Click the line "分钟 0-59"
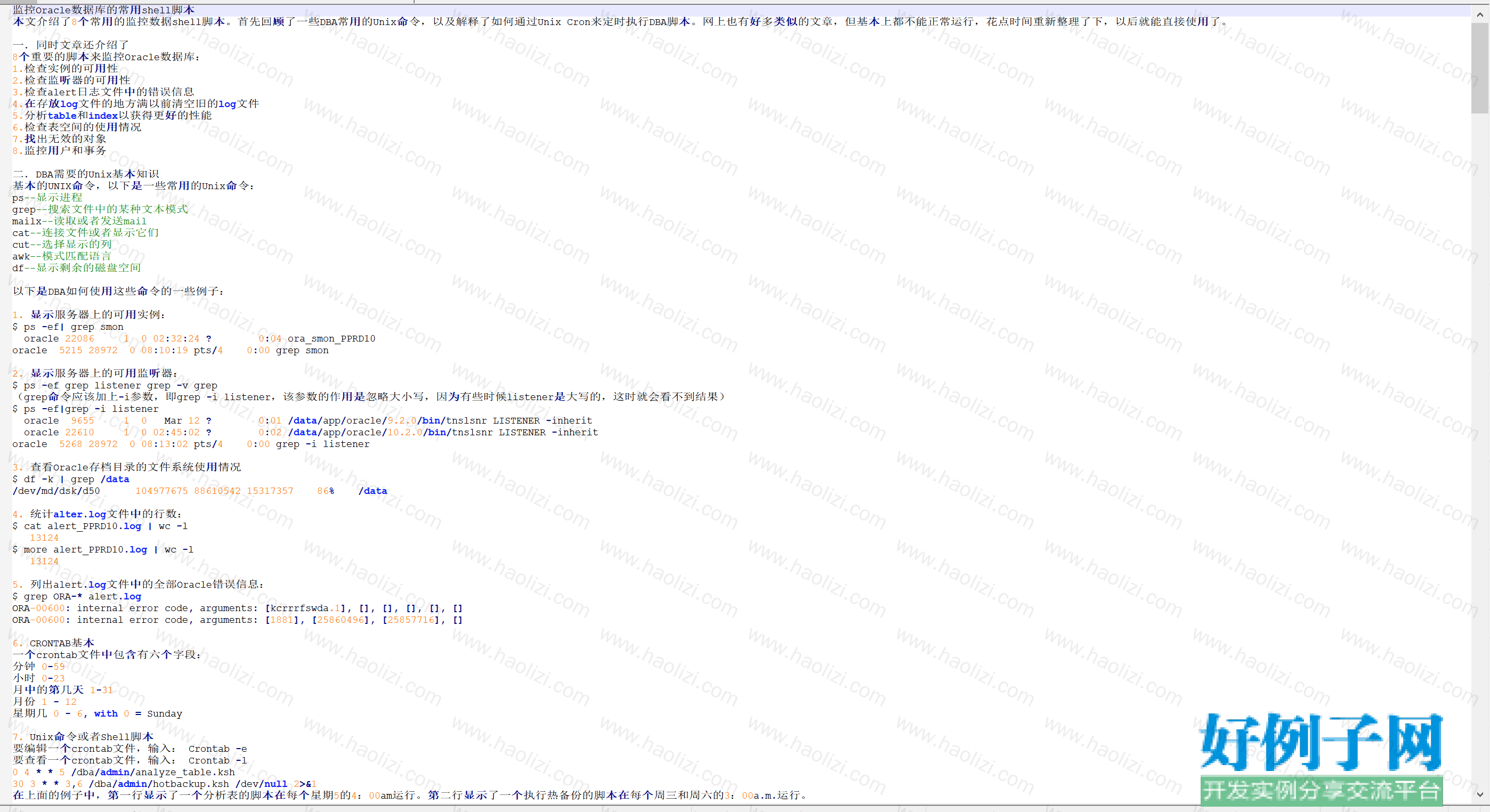 pyautogui.click(x=39, y=666)
